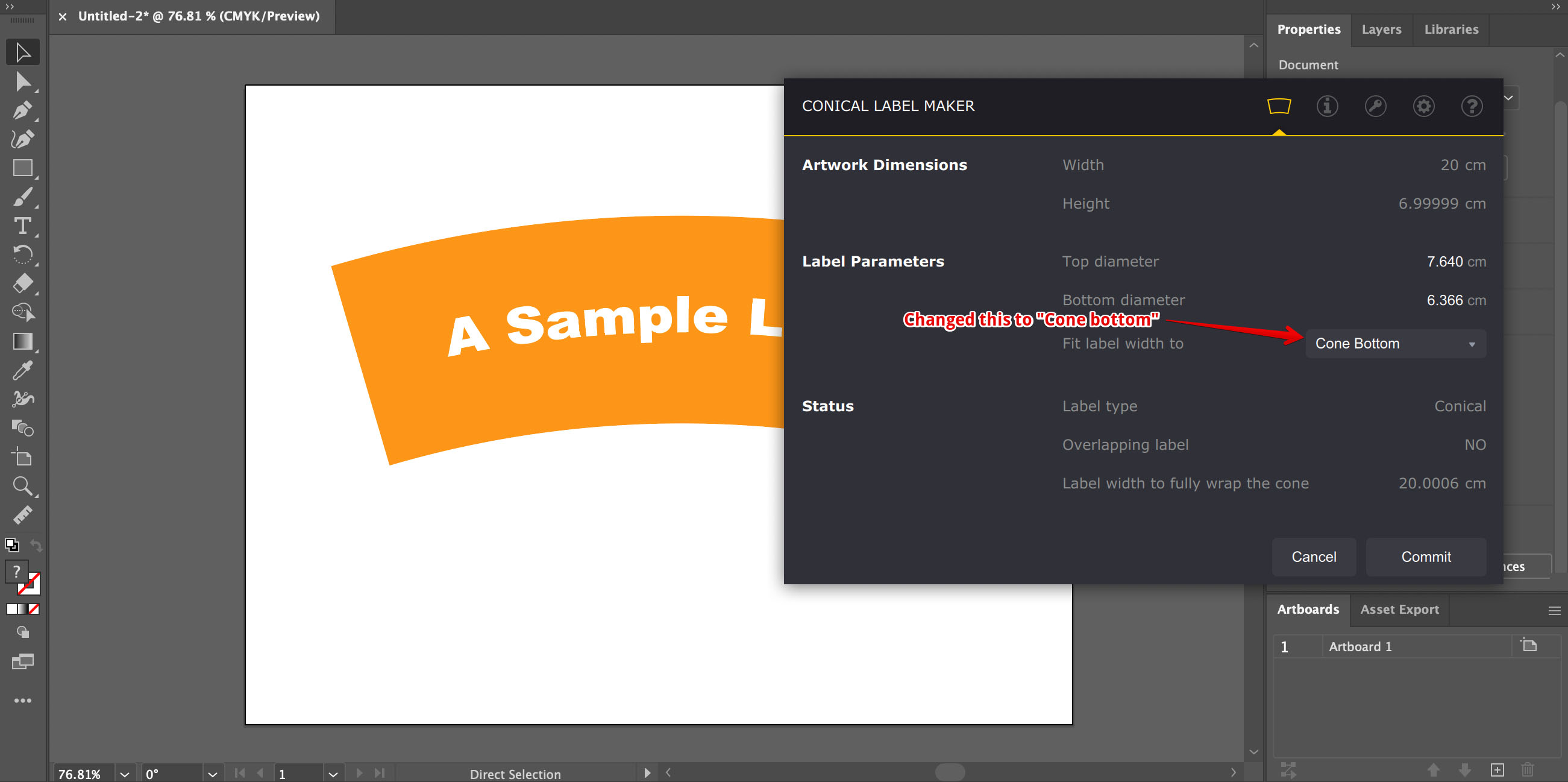Screen dimensions: 1568x782
Task: Select the Zoom tool
Action: coord(22,485)
